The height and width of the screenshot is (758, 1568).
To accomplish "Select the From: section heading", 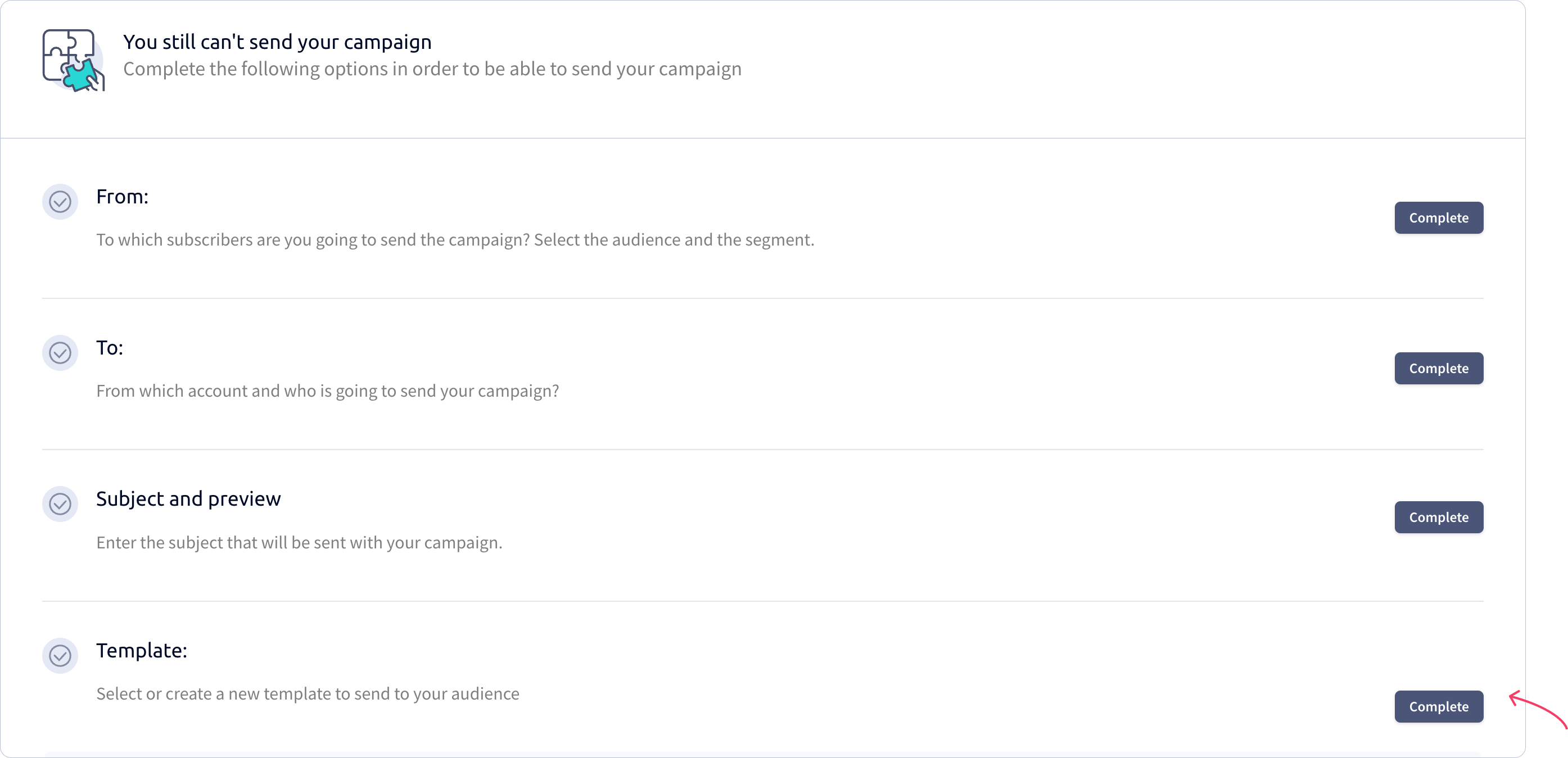I will [123, 197].
